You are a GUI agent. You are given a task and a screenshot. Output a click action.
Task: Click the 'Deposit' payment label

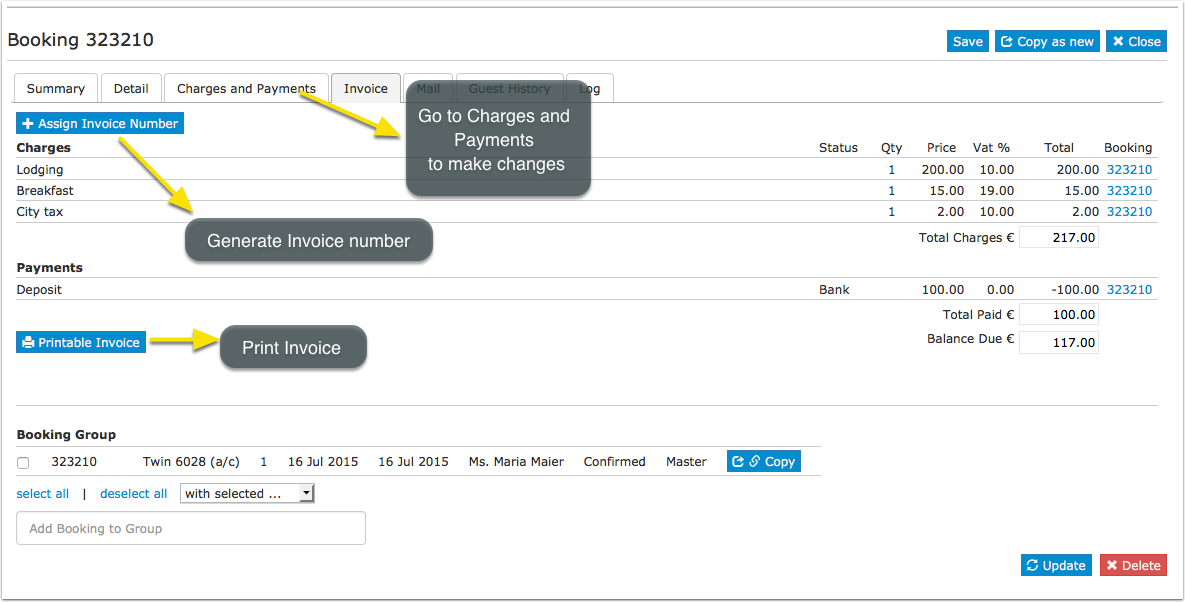(39, 289)
